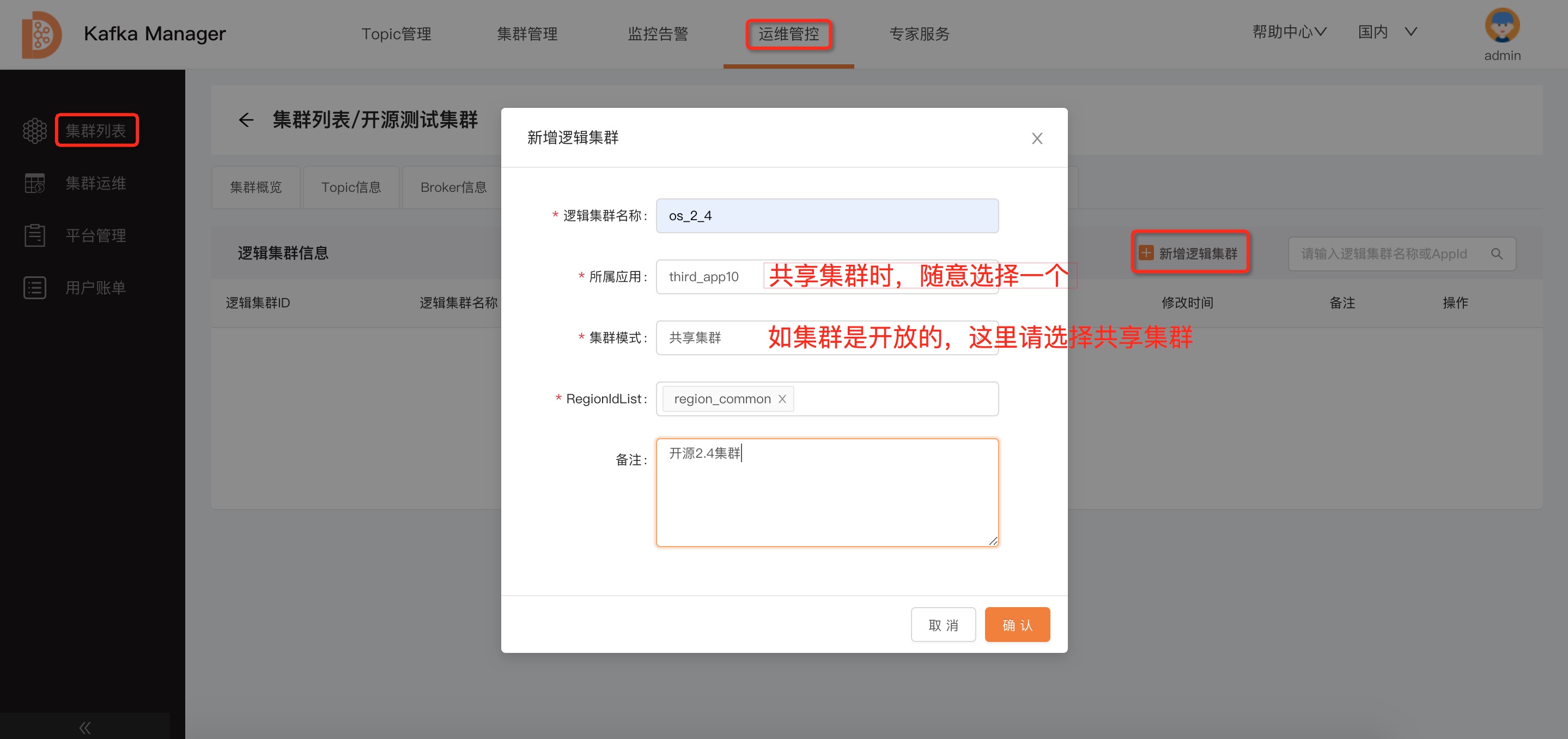
Task: Collapse the sidebar with double-chevron icon
Action: click(x=84, y=728)
